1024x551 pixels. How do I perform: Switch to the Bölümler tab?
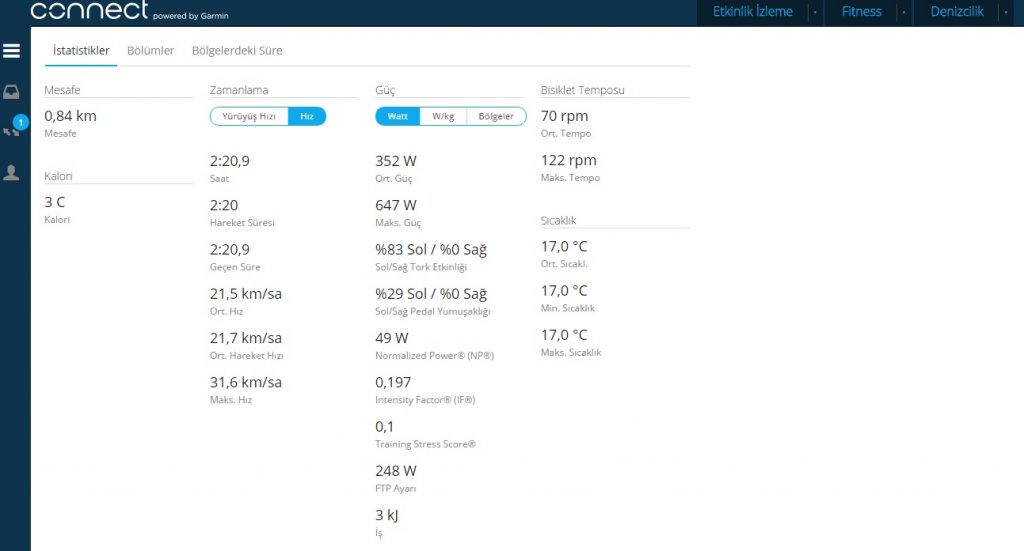[x=150, y=50]
